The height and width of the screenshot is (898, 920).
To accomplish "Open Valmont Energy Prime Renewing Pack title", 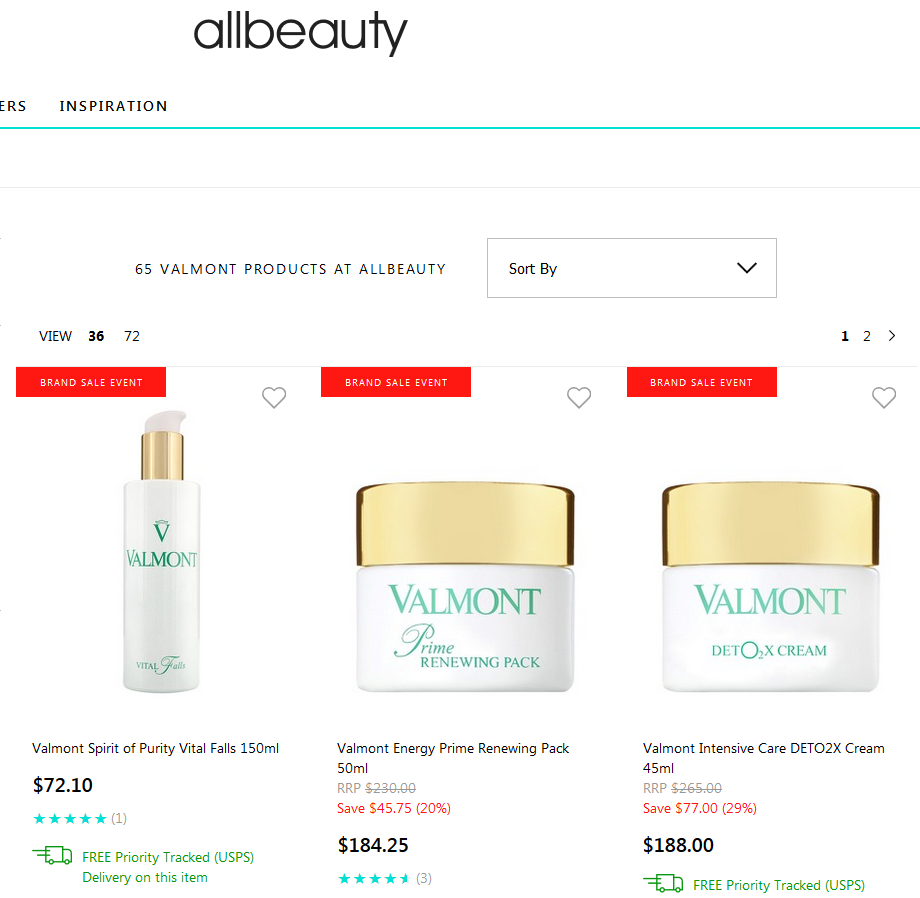I will pos(453,758).
